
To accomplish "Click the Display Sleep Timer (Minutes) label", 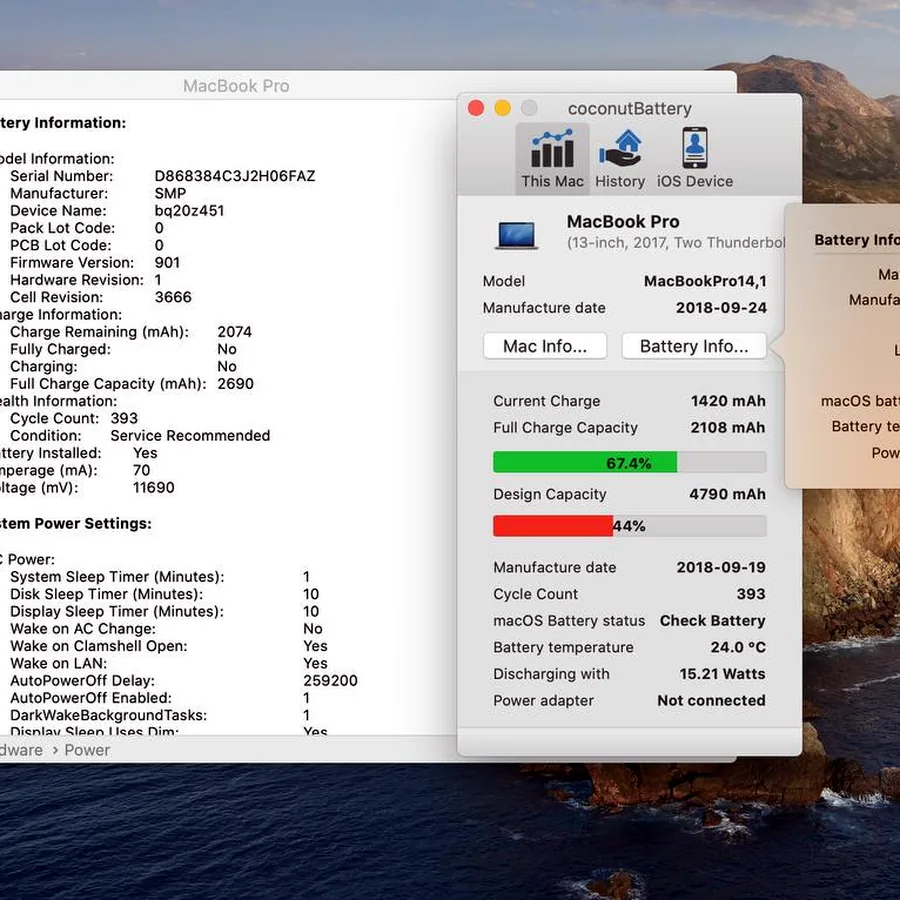I will coord(117,611).
